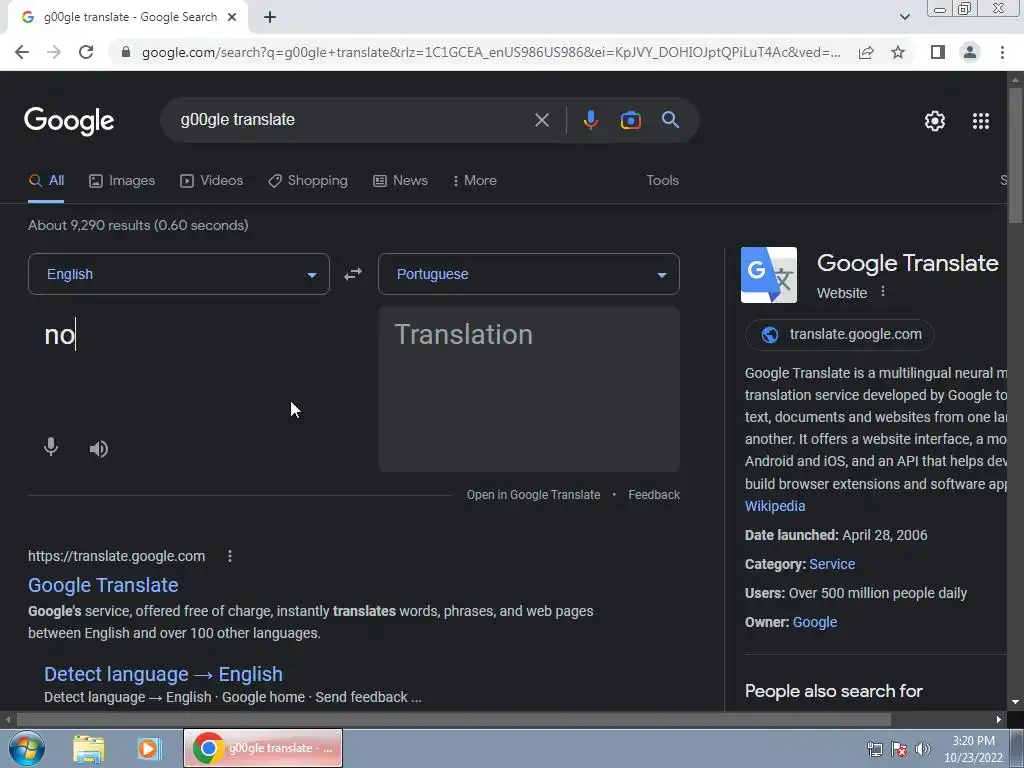Screen dimensions: 1024x768
Task: Translate by voice with microphone
Action: [51, 448]
